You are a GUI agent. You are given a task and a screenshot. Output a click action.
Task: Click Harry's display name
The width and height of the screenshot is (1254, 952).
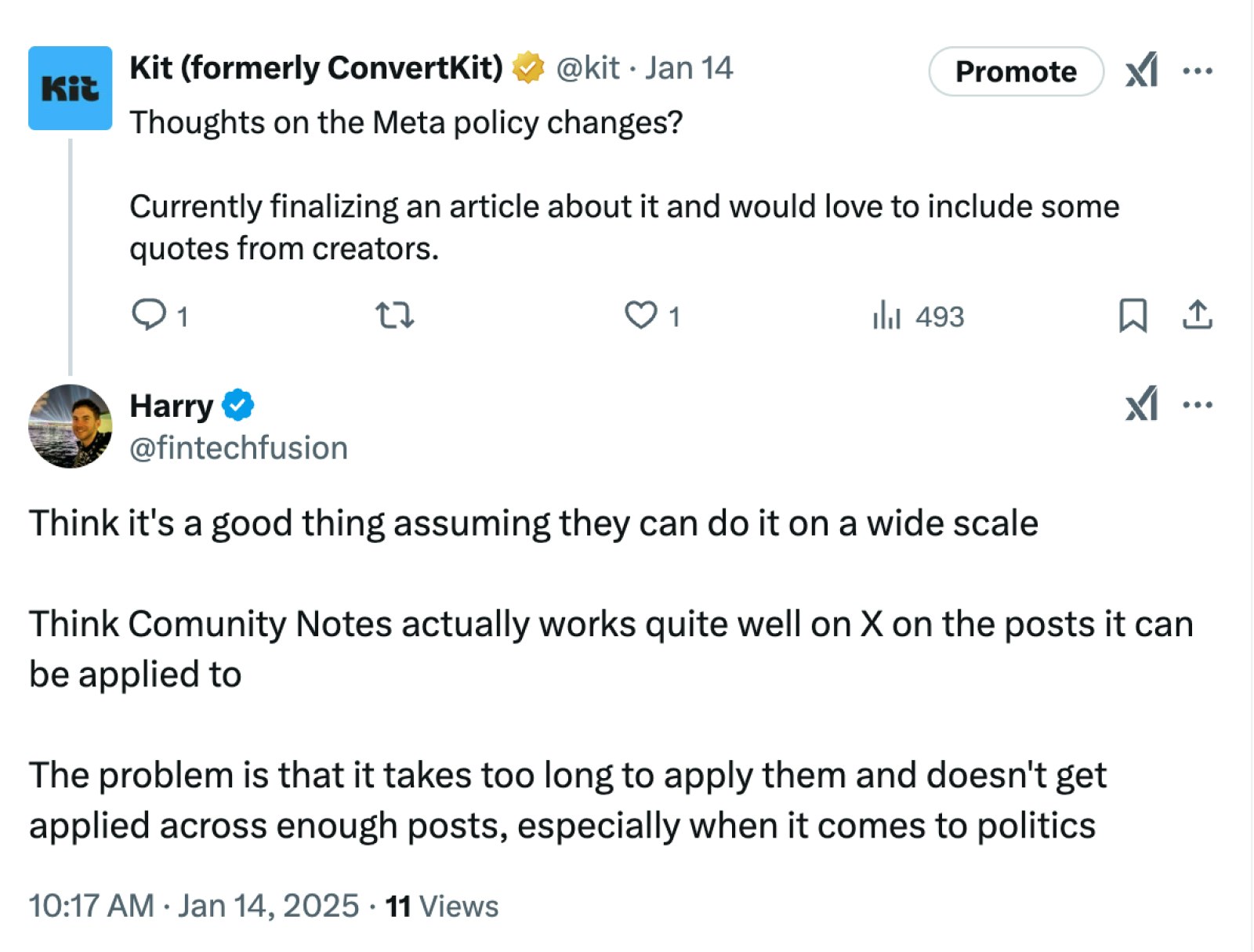[x=171, y=406]
